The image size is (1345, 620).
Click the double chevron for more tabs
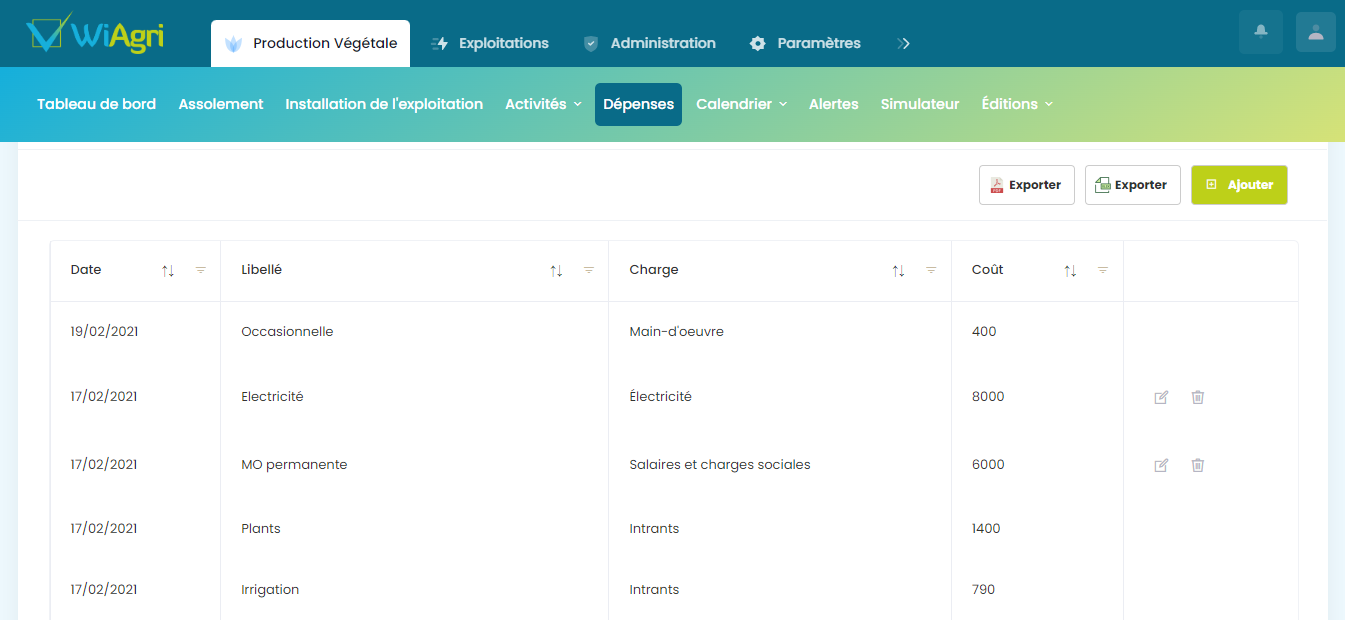[x=903, y=43]
